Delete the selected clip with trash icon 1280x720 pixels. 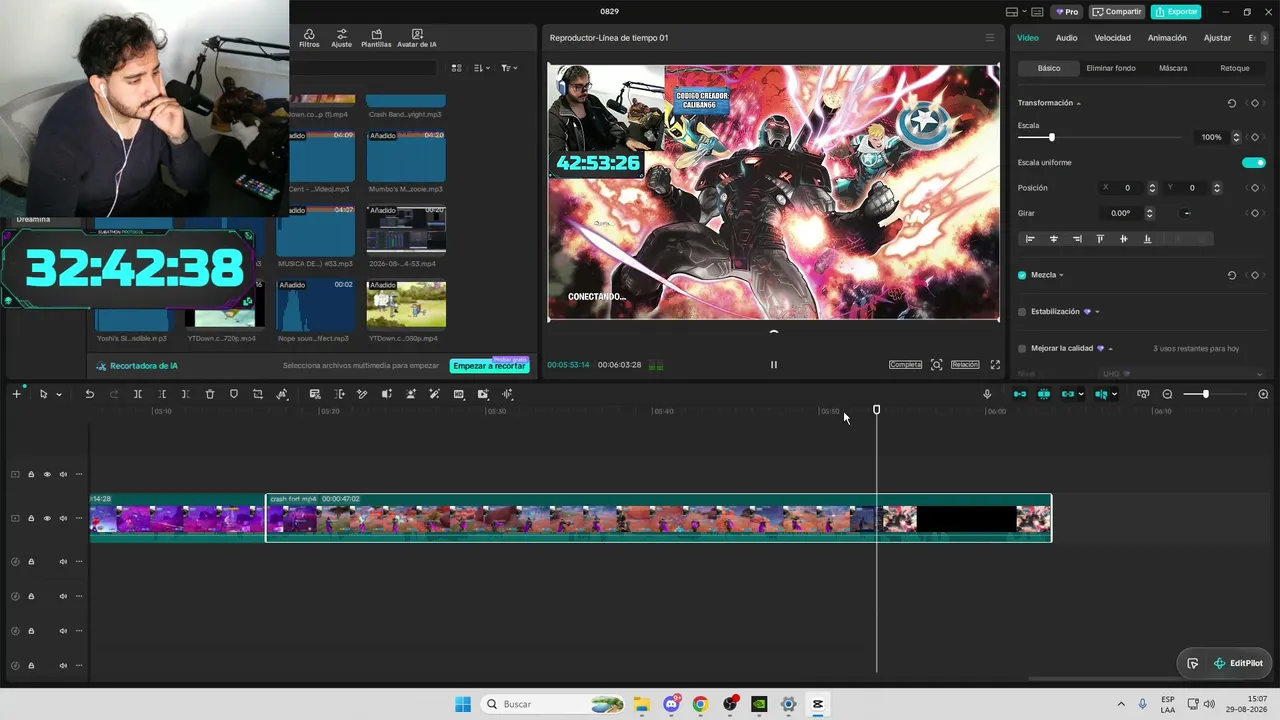[210, 394]
